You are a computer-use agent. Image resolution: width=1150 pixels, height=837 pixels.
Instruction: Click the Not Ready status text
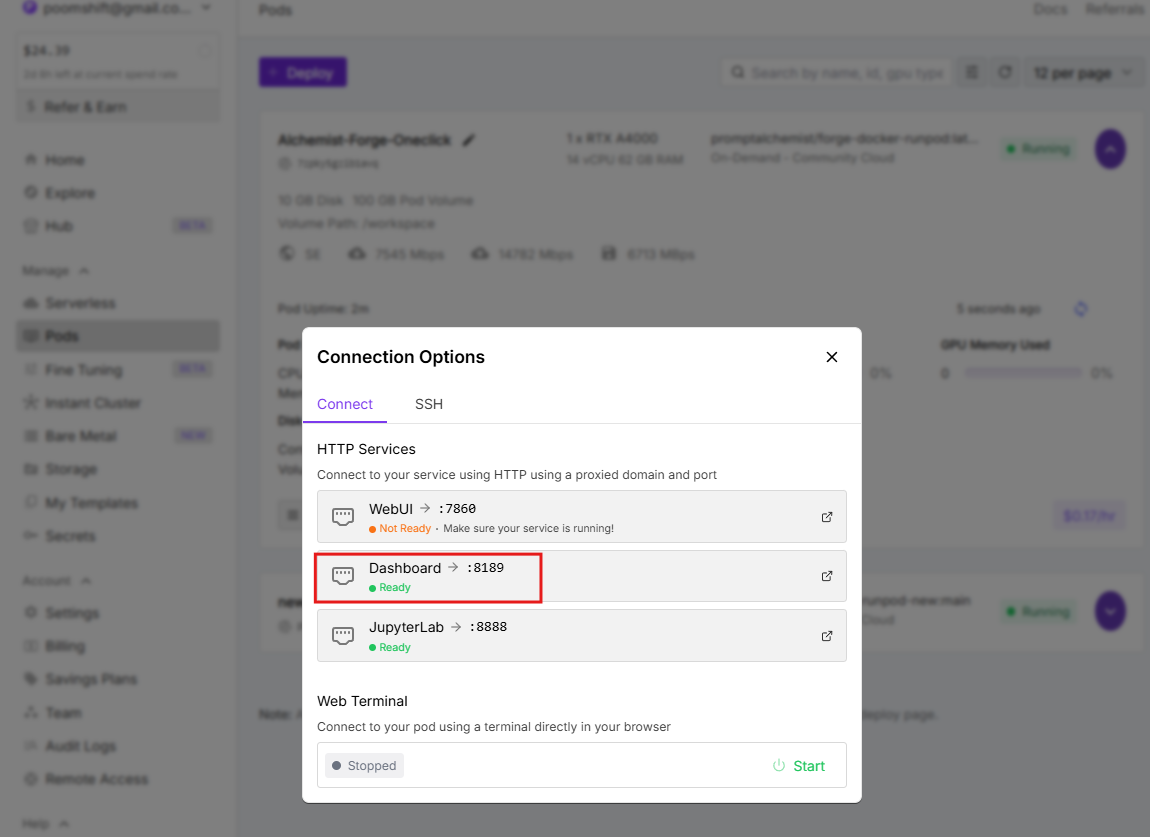(x=405, y=528)
